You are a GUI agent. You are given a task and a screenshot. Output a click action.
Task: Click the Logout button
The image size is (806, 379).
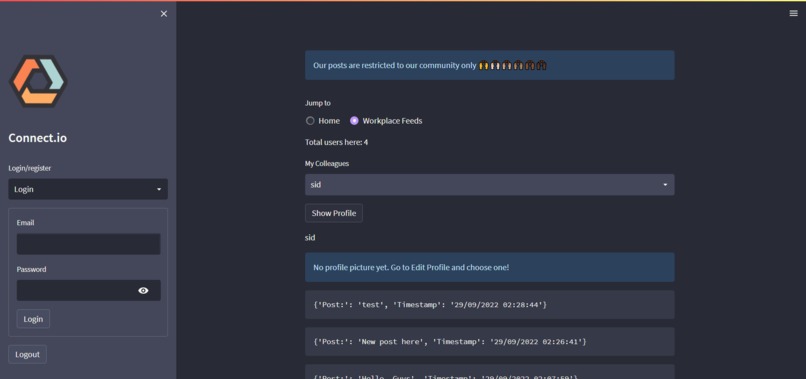[x=27, y=354]
